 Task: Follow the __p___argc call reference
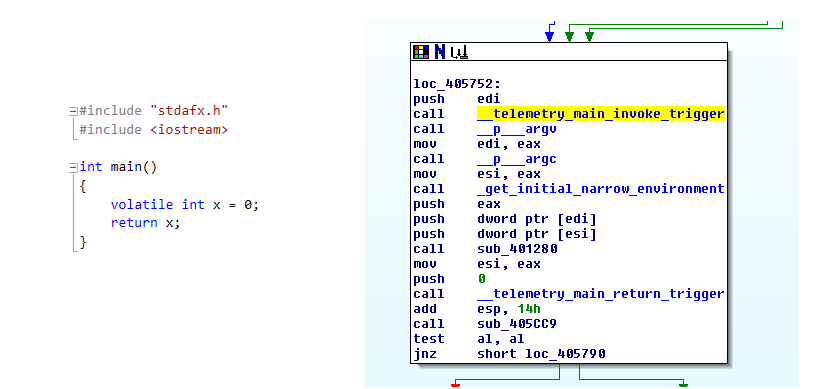(x=516, y=159)
